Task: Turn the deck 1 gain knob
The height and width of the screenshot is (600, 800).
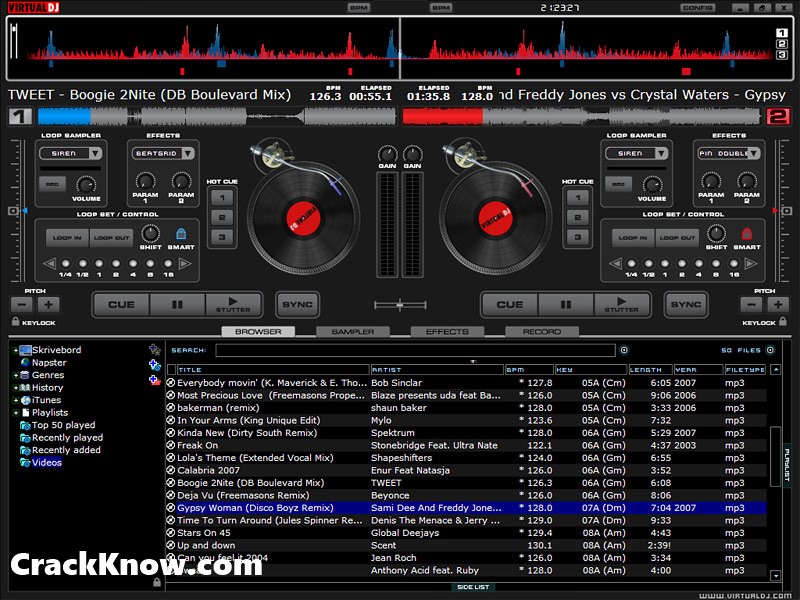Action: pyautogui.click(x=387, y=154)
